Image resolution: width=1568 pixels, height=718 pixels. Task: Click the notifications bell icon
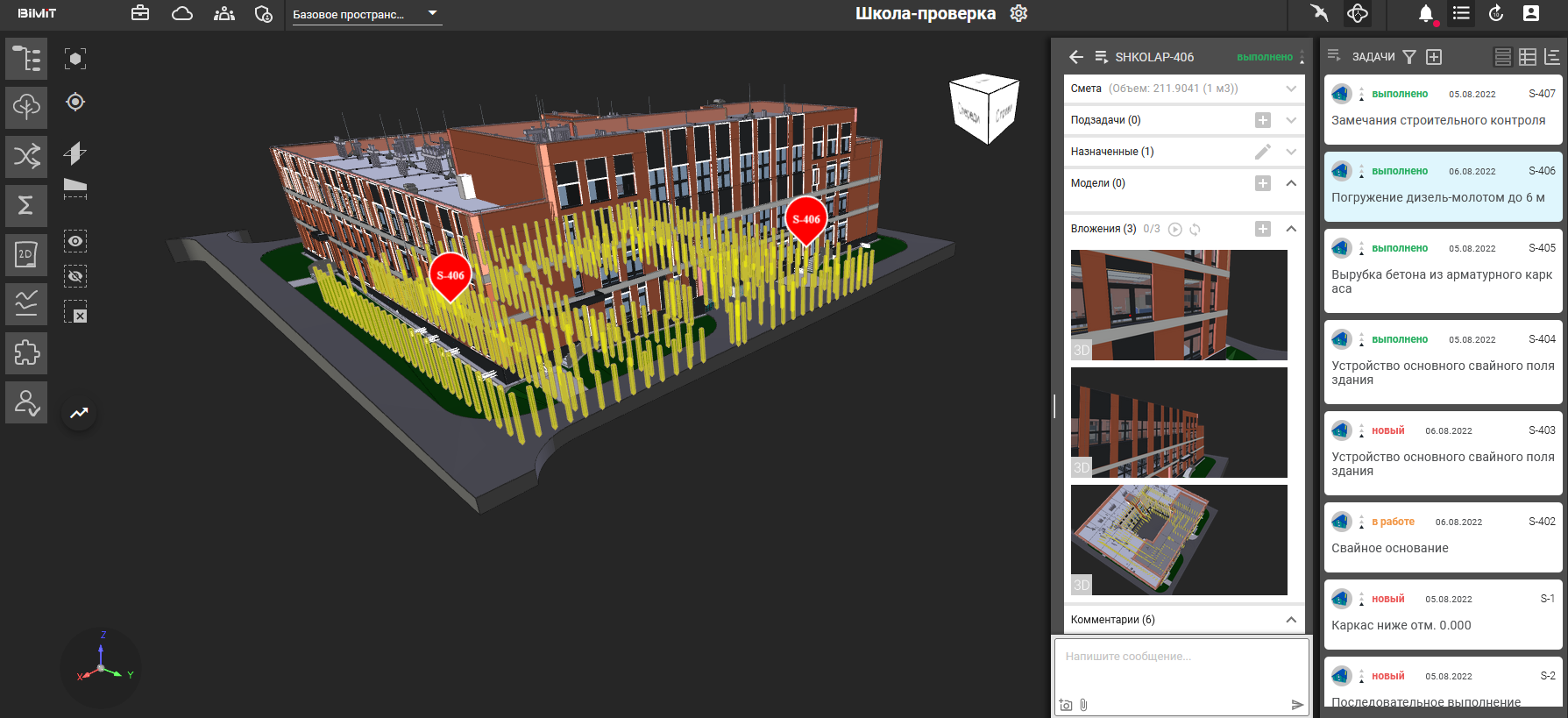click(1425, 13)
